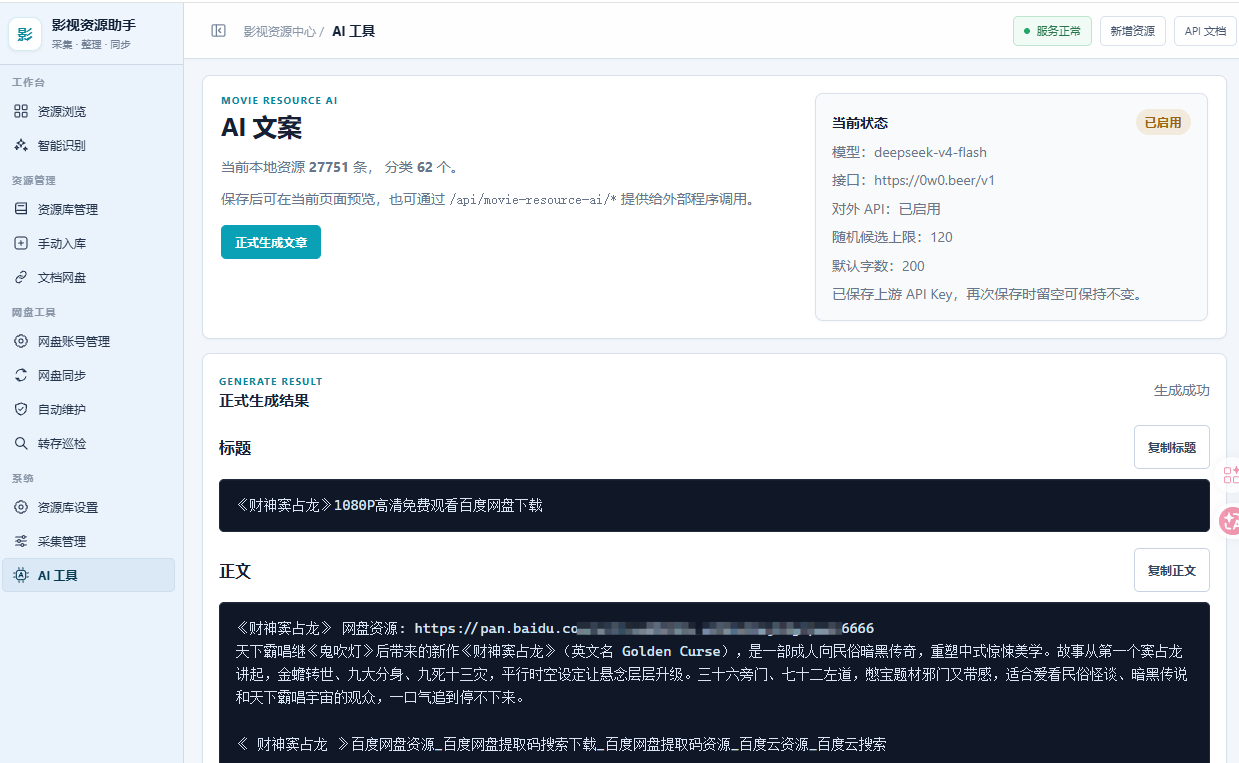Click the 文档网盘 sidebar label
Screen dimensions: 1239x763
coord(62,277)
